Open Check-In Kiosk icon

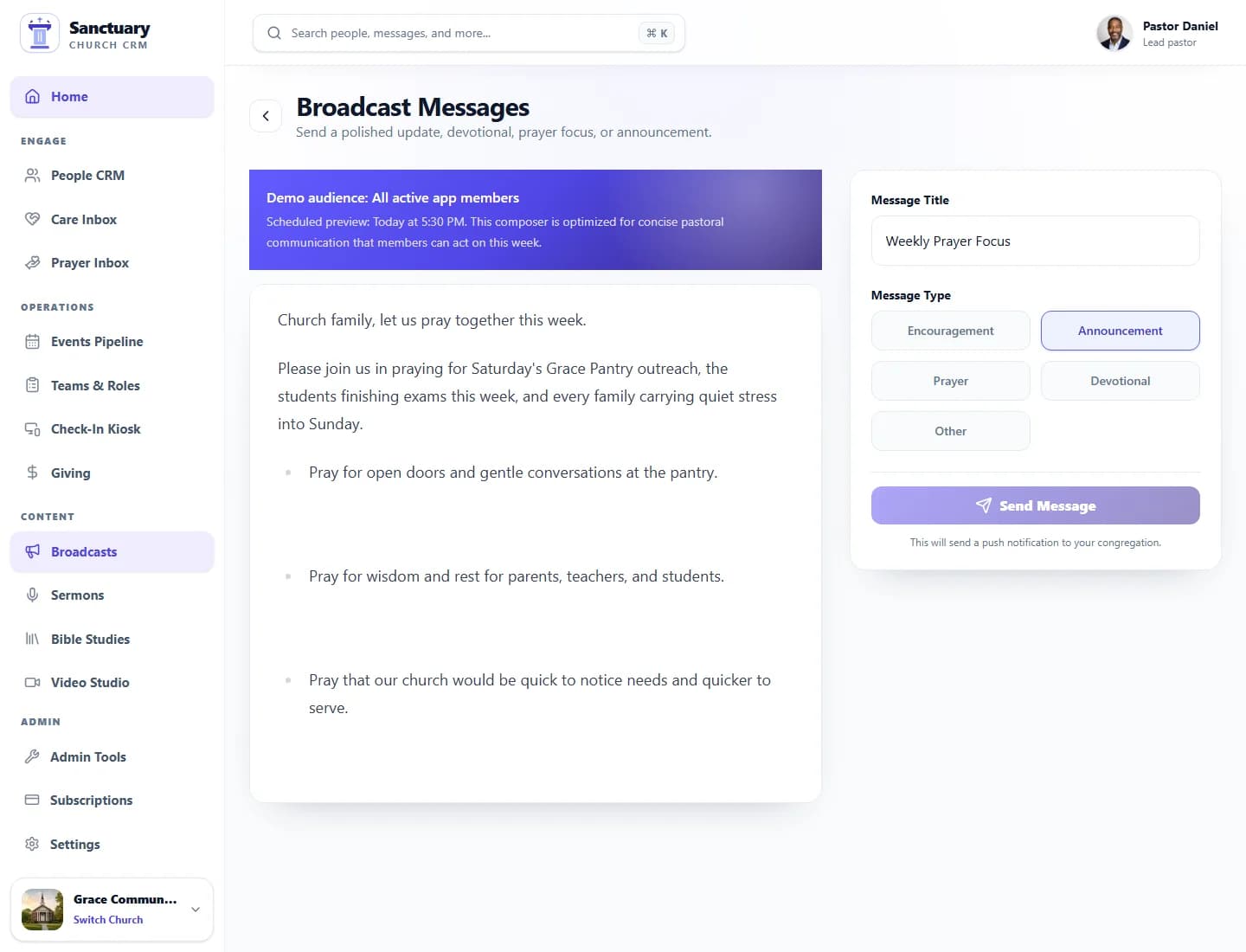pos(32,429)
